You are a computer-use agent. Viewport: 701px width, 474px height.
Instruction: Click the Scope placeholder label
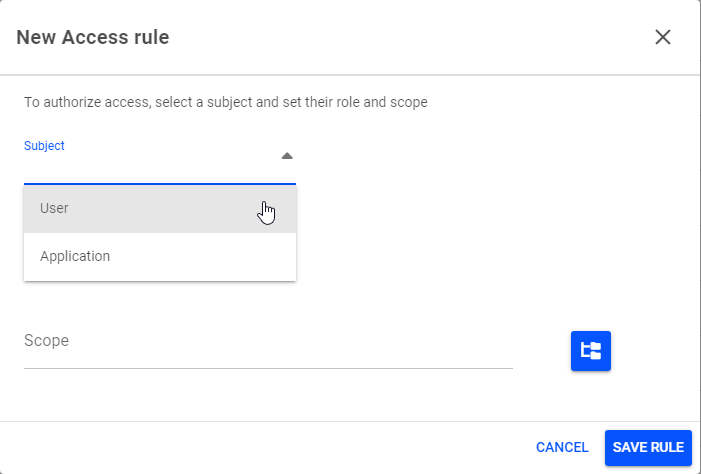pos(46,341)
